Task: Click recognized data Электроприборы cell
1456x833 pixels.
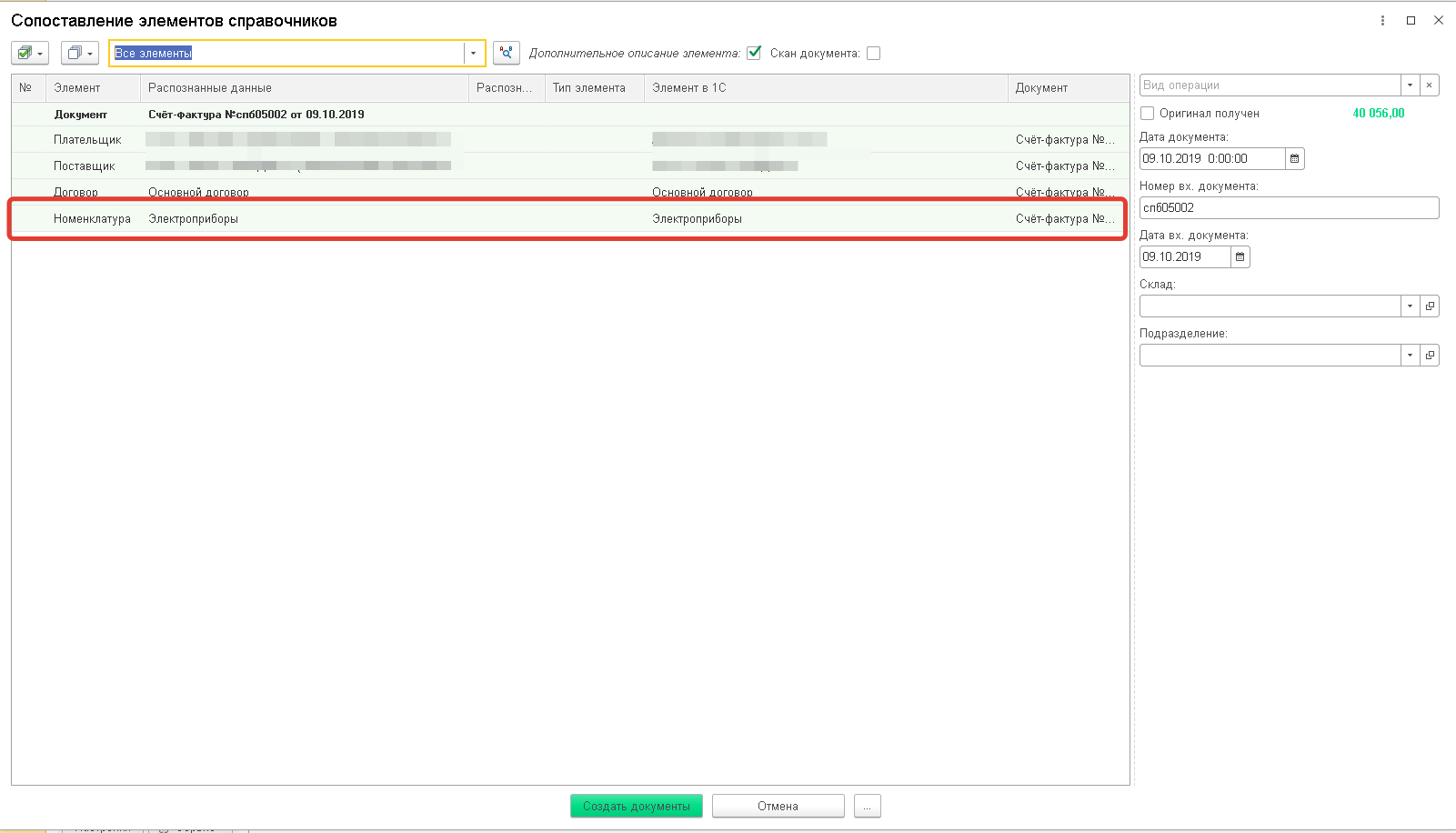Action: pos(194,219)
